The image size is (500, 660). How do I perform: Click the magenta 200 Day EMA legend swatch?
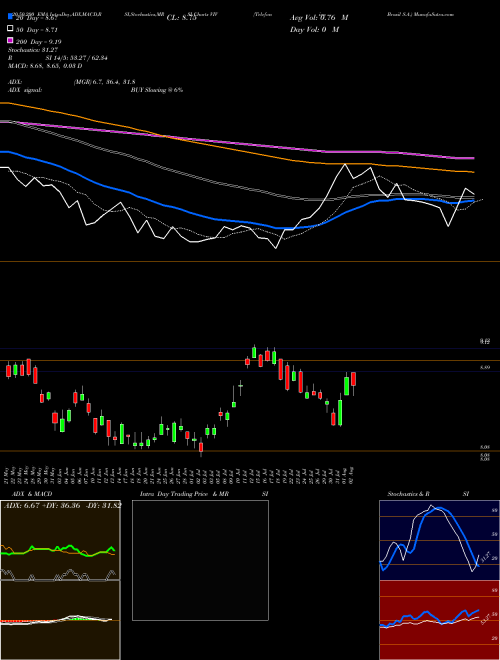(x=11, y=41)
